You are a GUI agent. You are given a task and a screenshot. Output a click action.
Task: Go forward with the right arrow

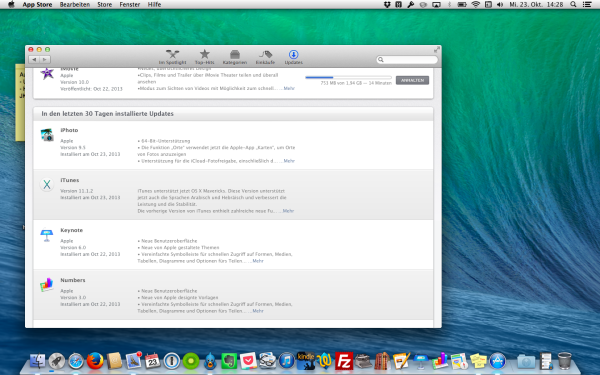coord(45,60)
